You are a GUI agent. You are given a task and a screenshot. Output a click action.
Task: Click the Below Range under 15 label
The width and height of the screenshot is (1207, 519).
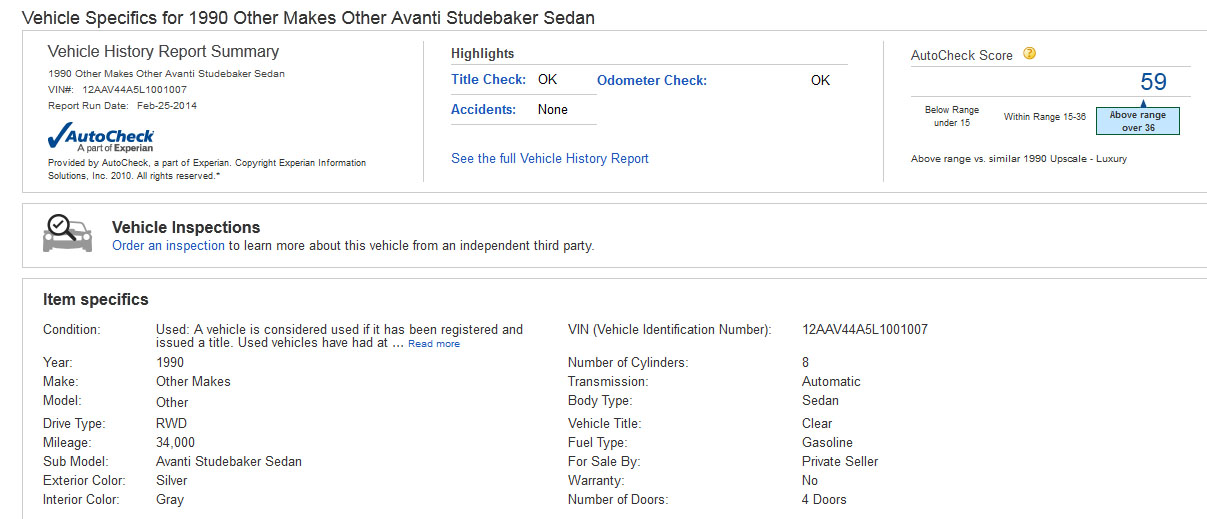(952, 116)
